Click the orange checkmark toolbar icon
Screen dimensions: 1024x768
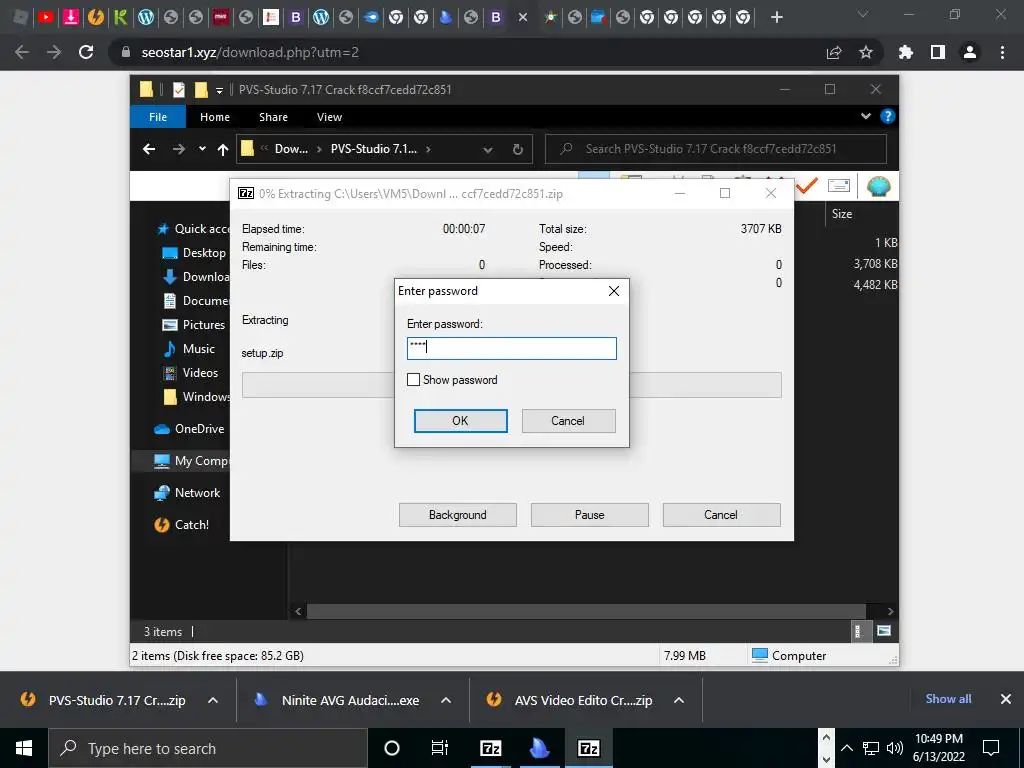coord(807,186)
